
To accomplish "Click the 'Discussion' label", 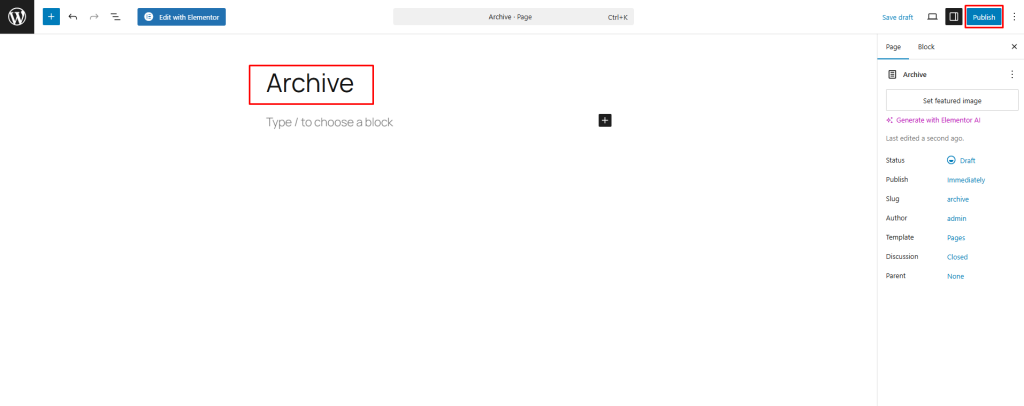I will pos(902,257).
